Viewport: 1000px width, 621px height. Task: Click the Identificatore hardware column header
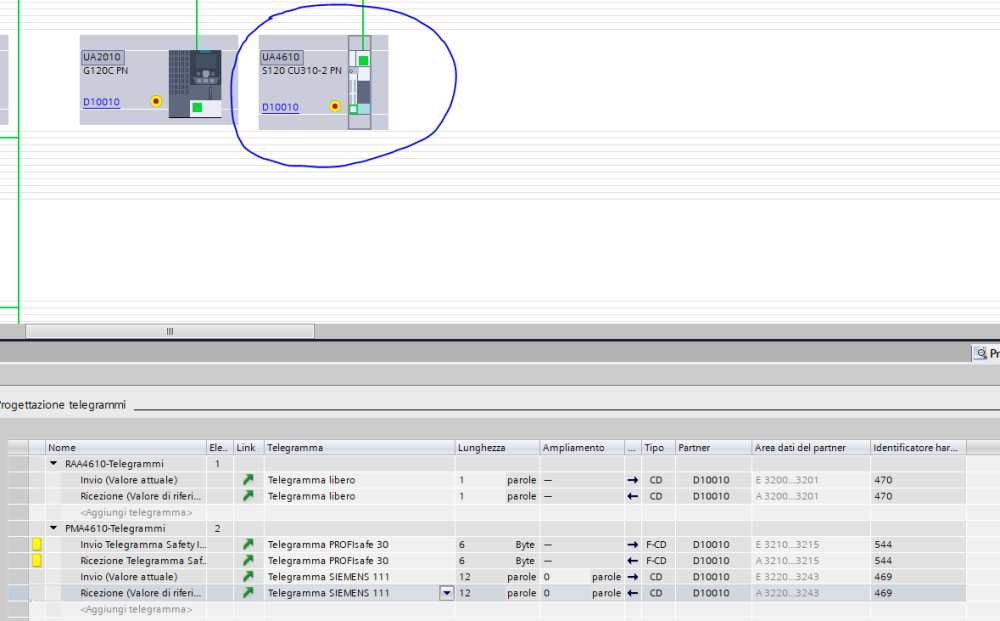click(918, 448)
